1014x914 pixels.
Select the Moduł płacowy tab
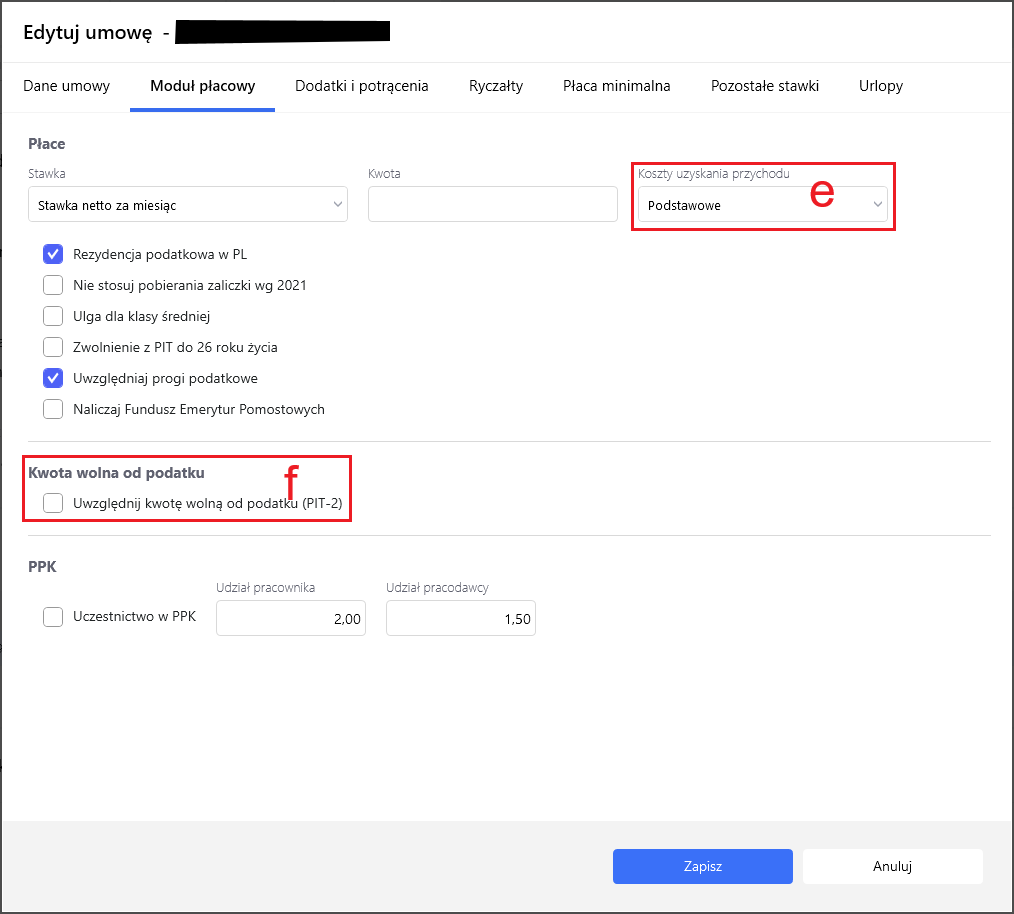[202, 86]
